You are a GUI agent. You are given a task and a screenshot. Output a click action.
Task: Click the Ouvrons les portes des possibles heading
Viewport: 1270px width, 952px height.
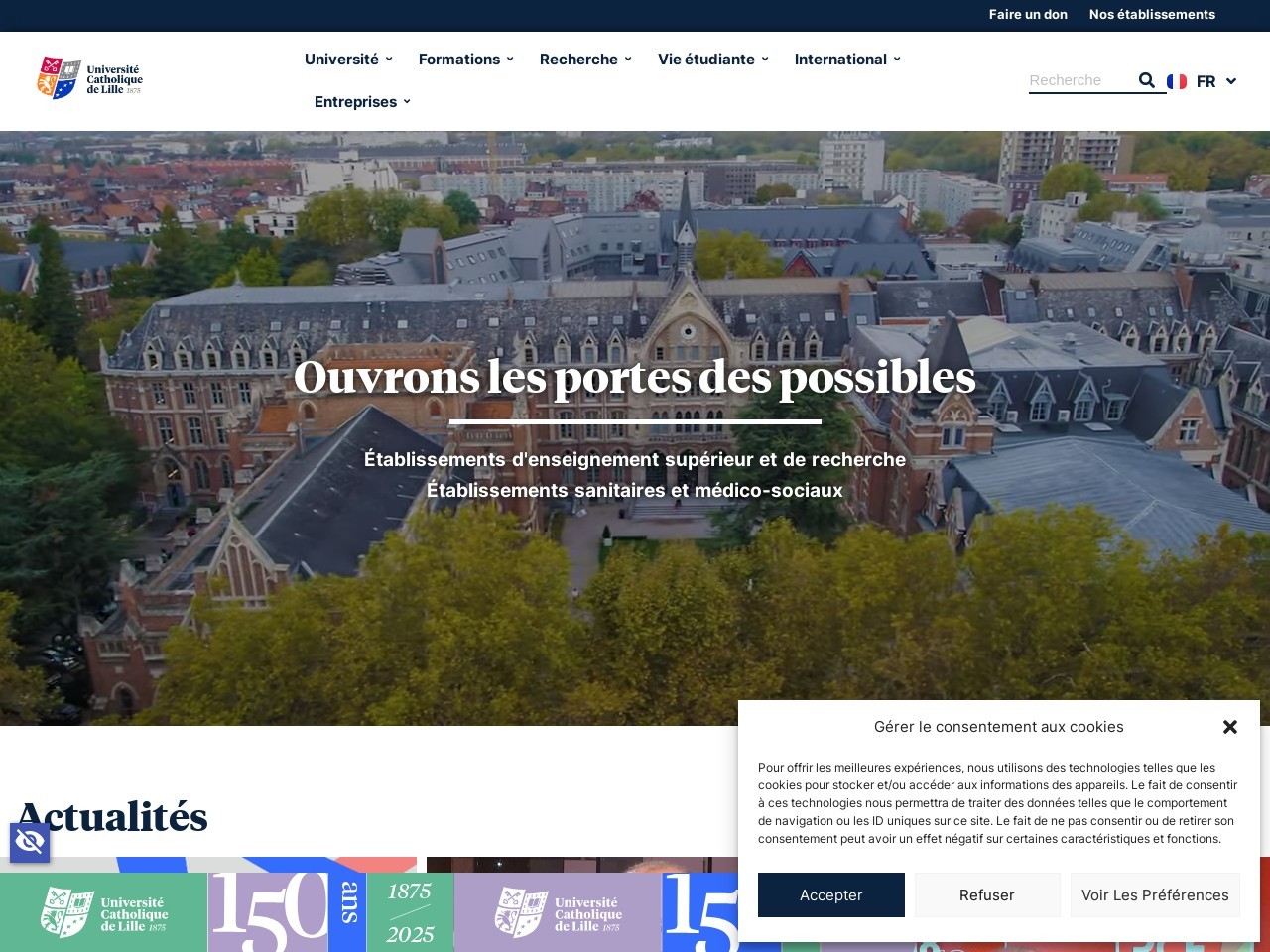[635, 377]
